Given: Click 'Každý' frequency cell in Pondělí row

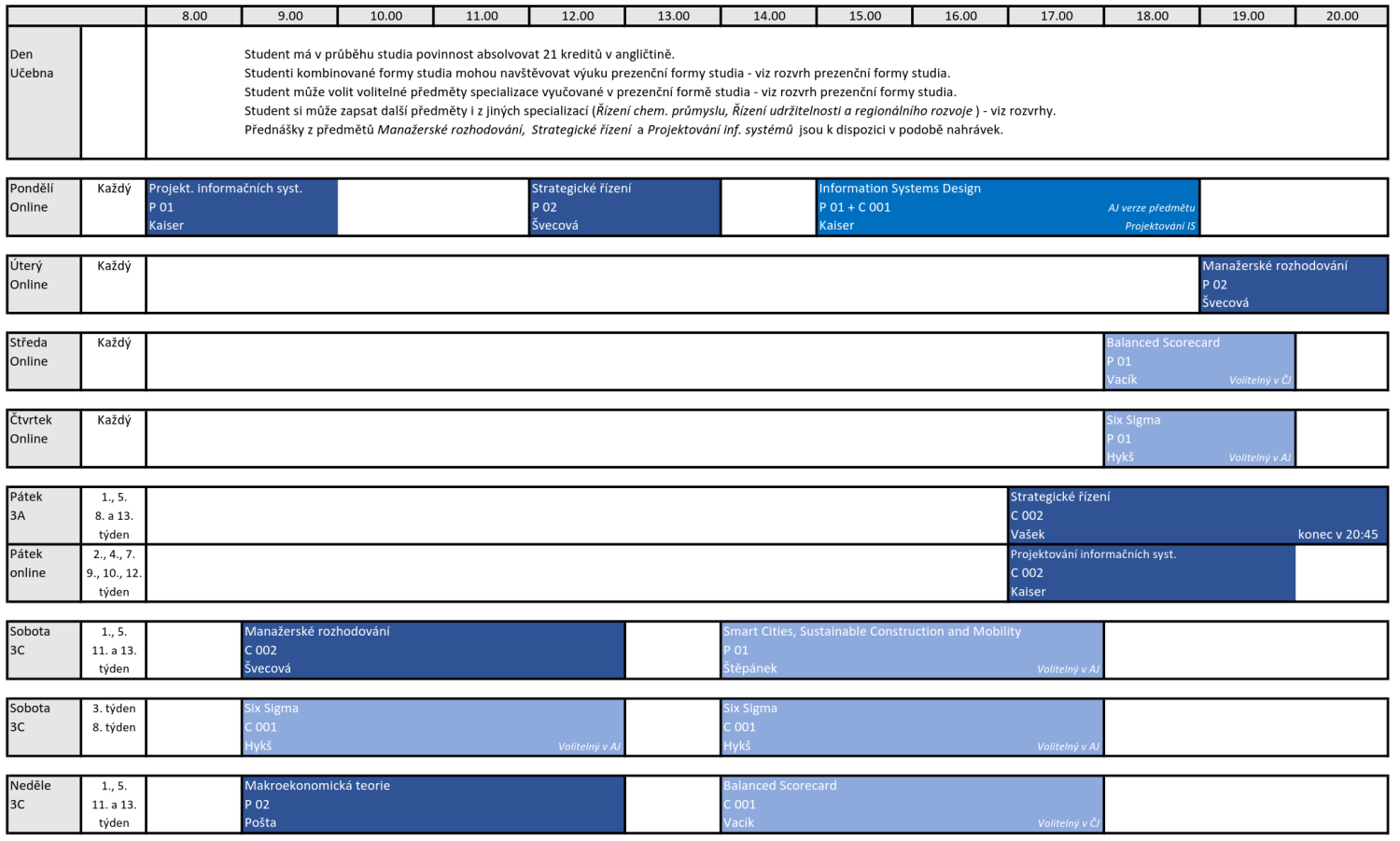Looking at the screenshot, I should click(x=114, y=207).
